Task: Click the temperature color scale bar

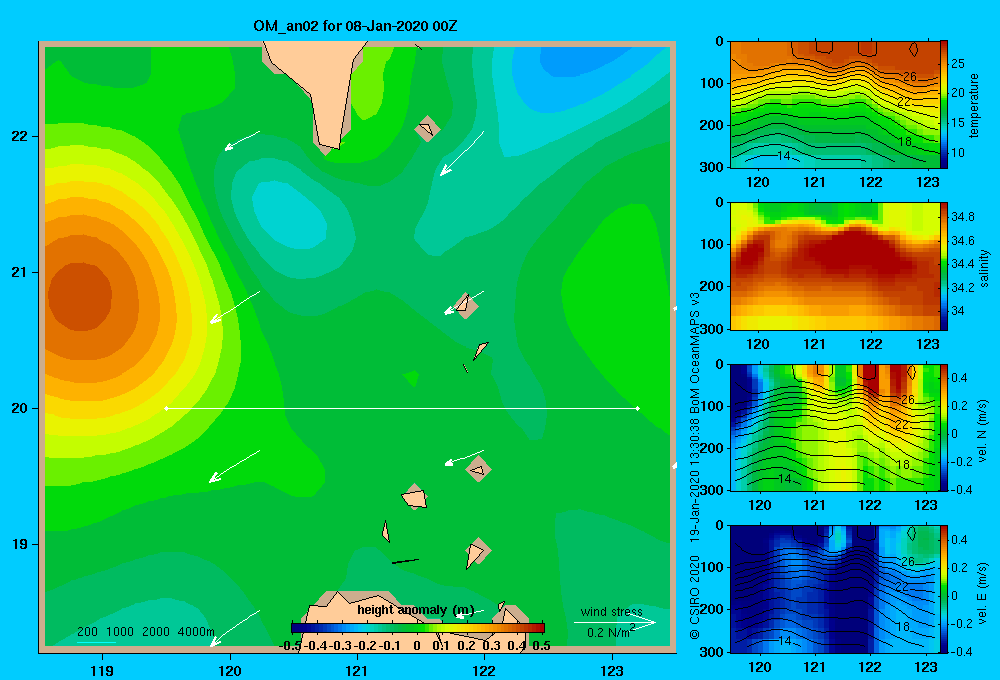Action: tap(944, 105)
